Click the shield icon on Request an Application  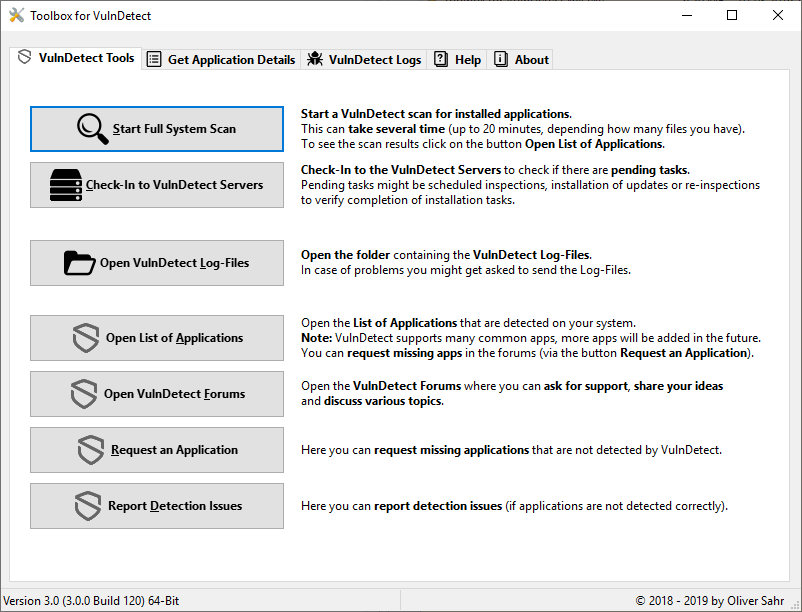tap(91, 450)
